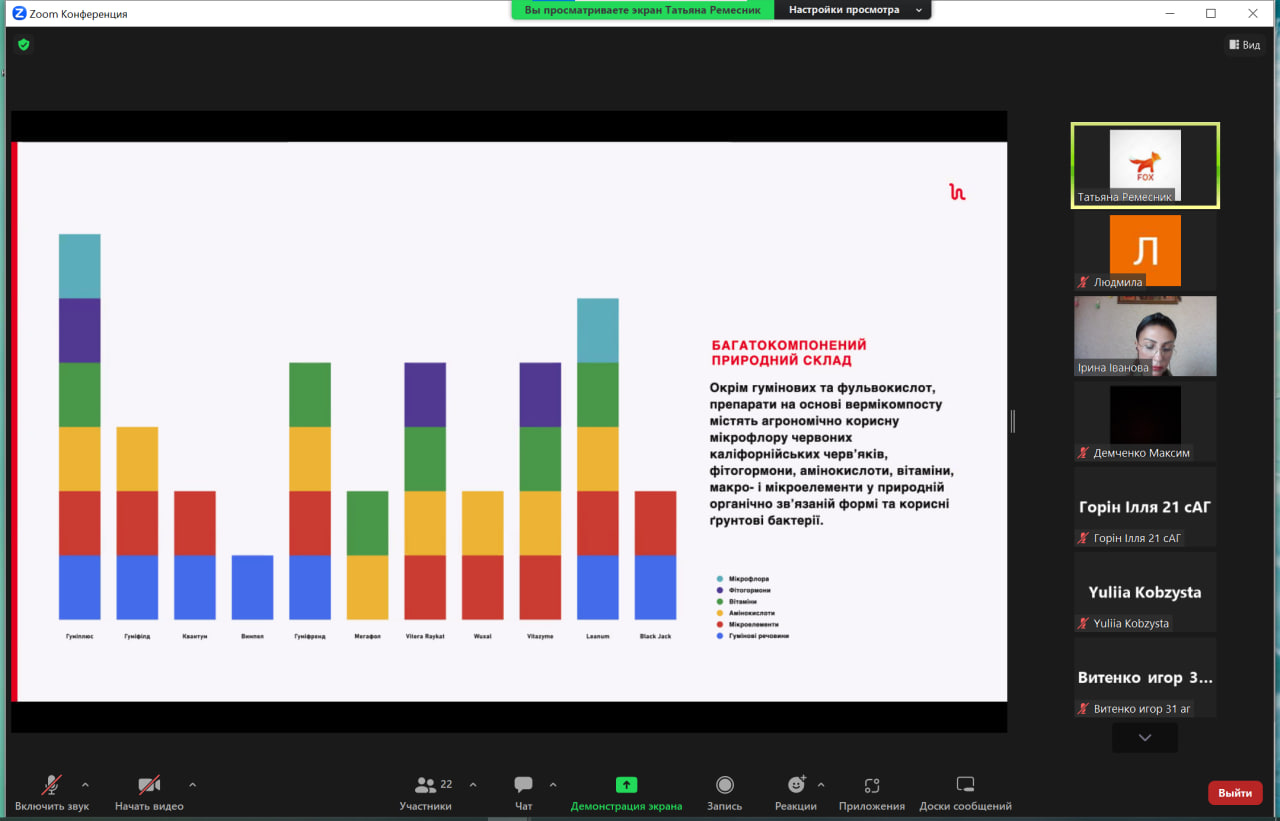Click the Vitera Raykat bar label
The width and height of the screenshot is (1280, 821).
425,636
